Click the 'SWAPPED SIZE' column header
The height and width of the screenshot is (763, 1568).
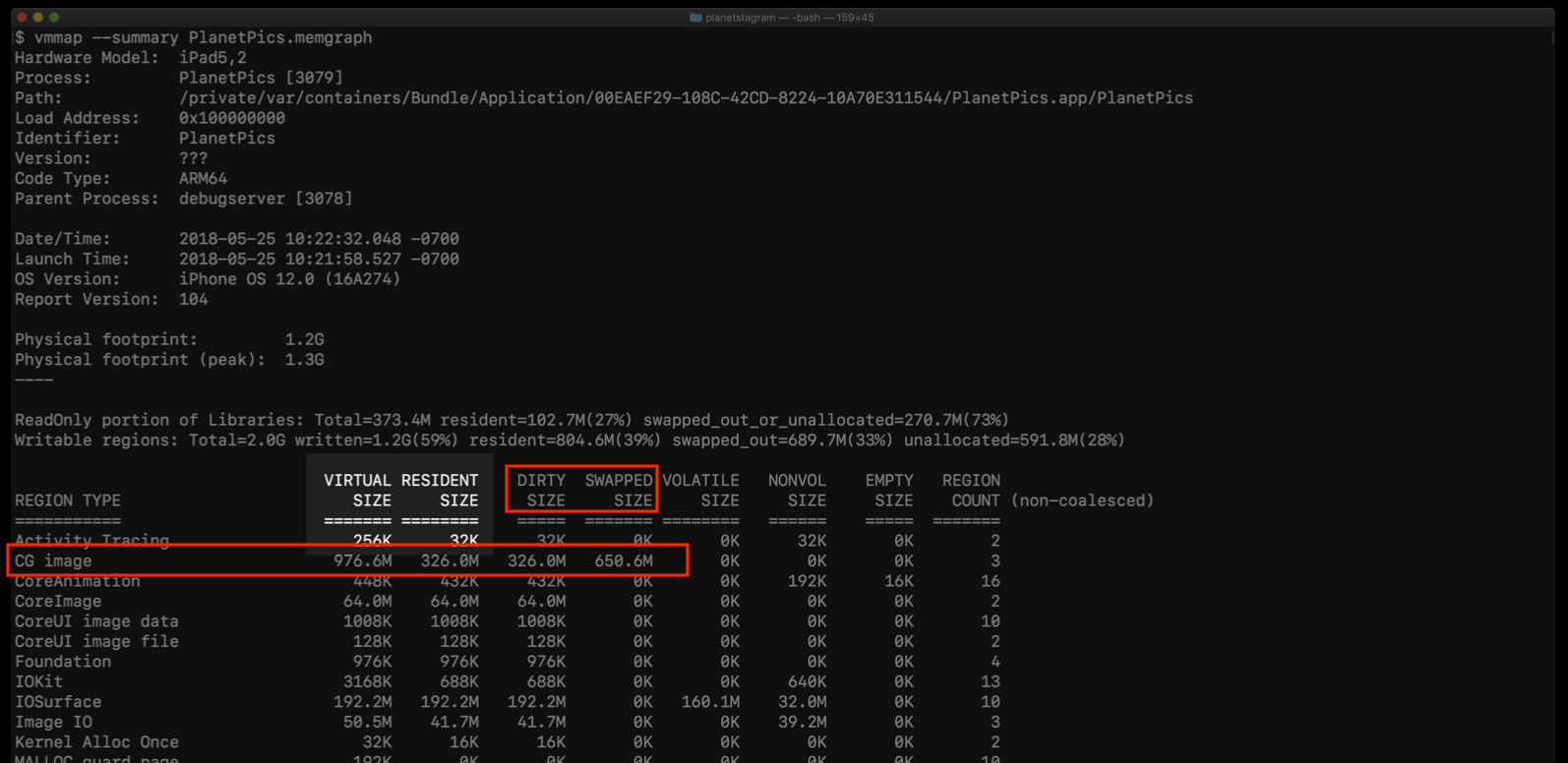click(619, 491)
